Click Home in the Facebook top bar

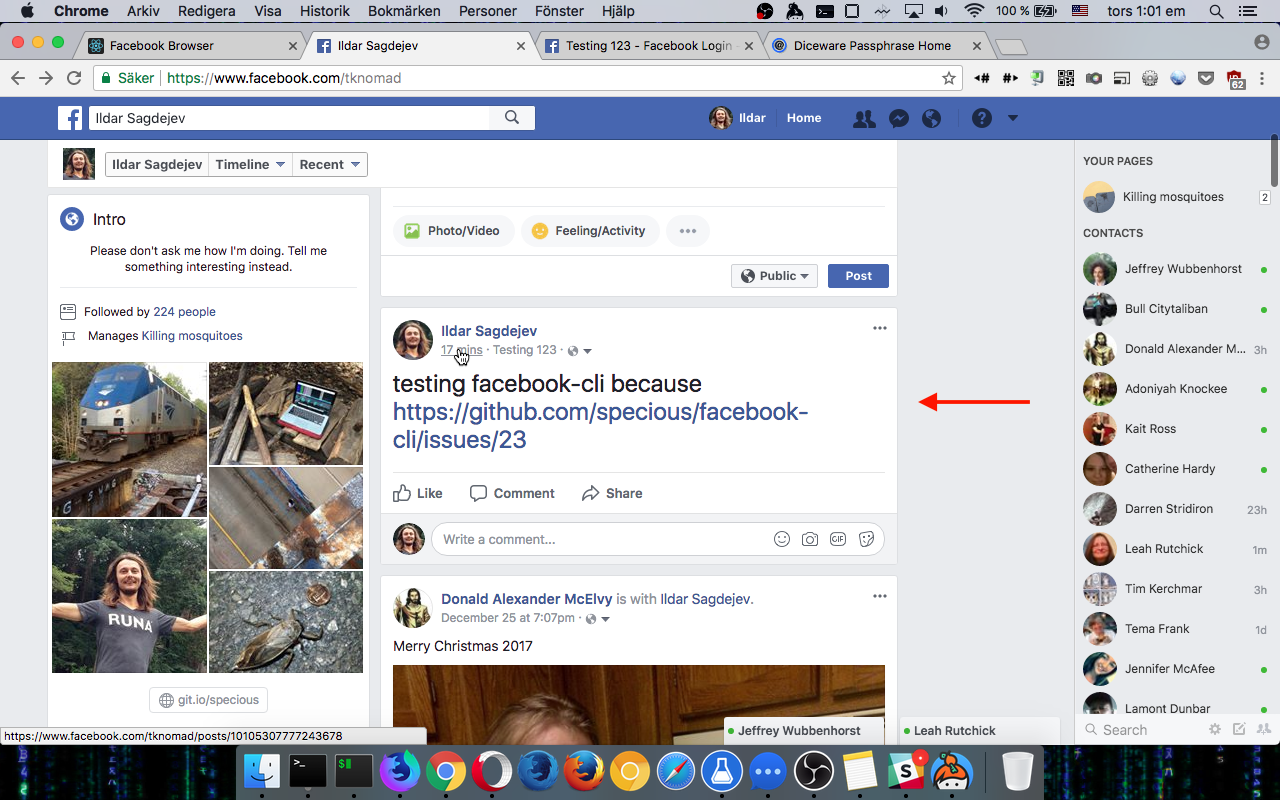804,118
